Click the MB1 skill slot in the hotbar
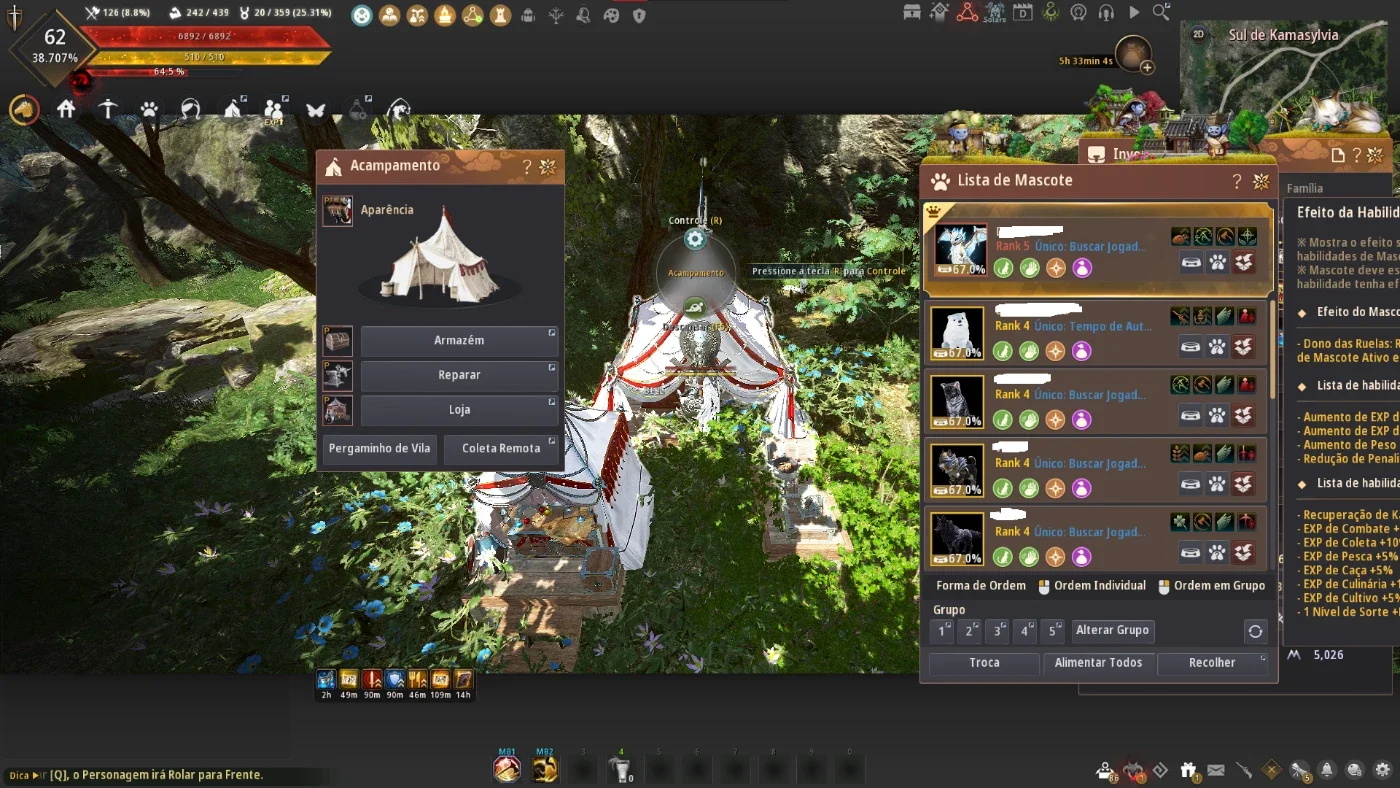 [507, 769]
